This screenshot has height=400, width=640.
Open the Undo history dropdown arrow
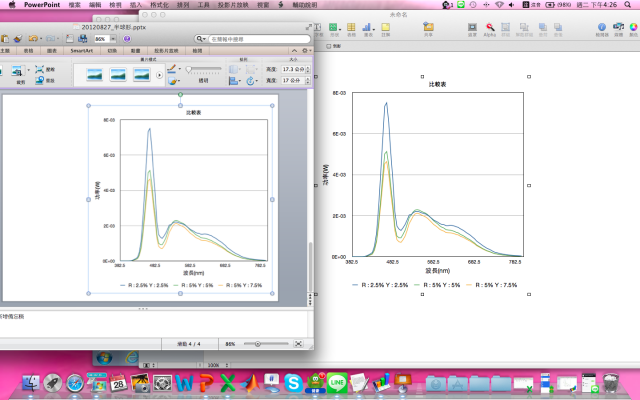coord(41,39)
